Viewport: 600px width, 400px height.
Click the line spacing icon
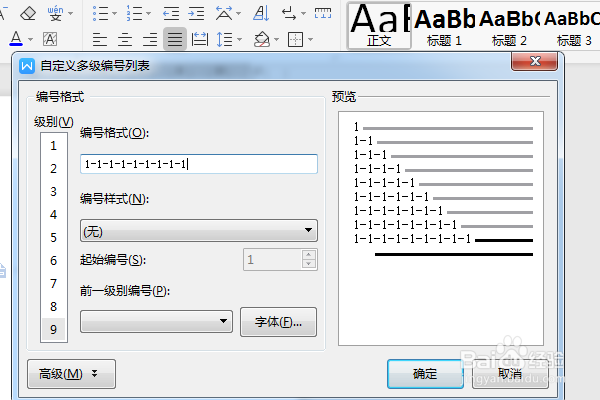coord(224,39)
